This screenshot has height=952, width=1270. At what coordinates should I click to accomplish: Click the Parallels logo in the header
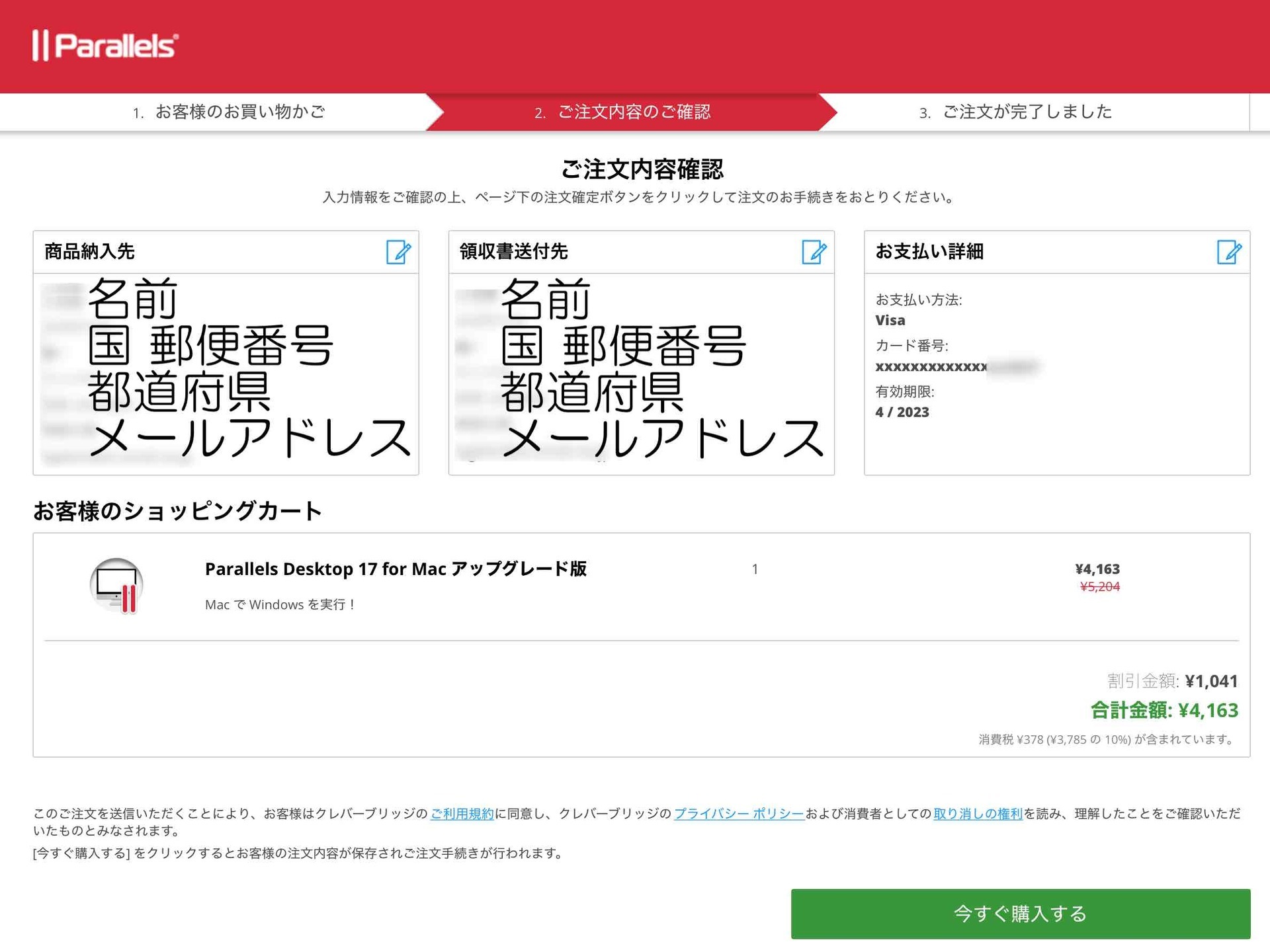point(105,46)
